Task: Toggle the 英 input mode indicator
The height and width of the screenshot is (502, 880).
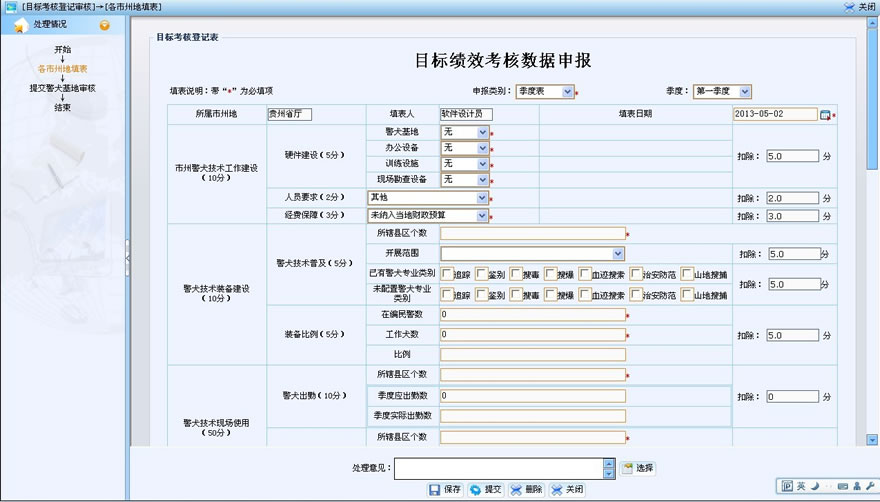Action: pyautogui.click(x=801, y=486)
